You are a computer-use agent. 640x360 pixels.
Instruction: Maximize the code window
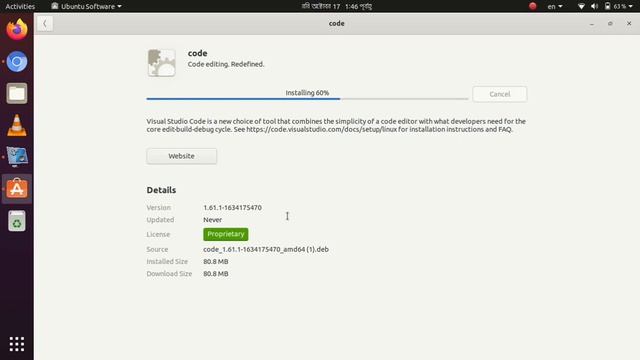tap(610, 24)
